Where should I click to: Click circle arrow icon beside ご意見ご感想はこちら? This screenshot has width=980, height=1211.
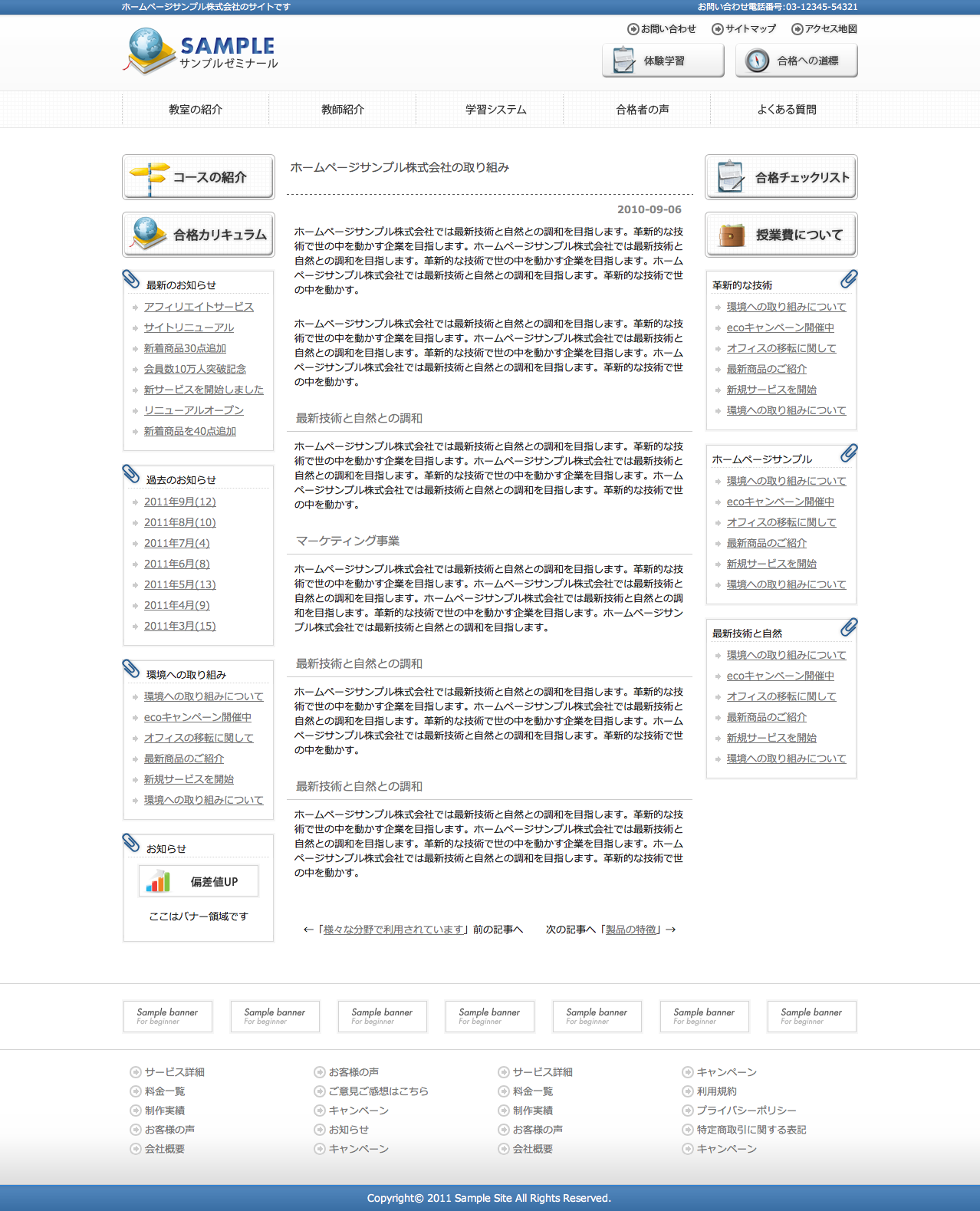click(x=320, y=1091)
